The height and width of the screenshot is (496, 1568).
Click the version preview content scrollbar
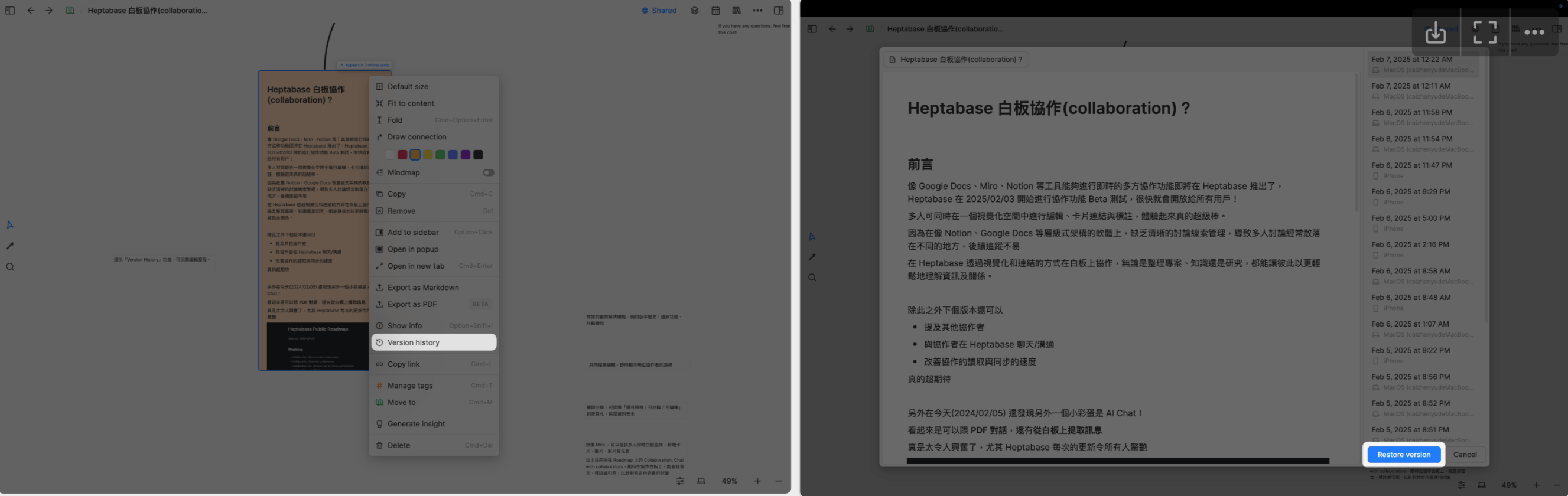point(1356,142)
